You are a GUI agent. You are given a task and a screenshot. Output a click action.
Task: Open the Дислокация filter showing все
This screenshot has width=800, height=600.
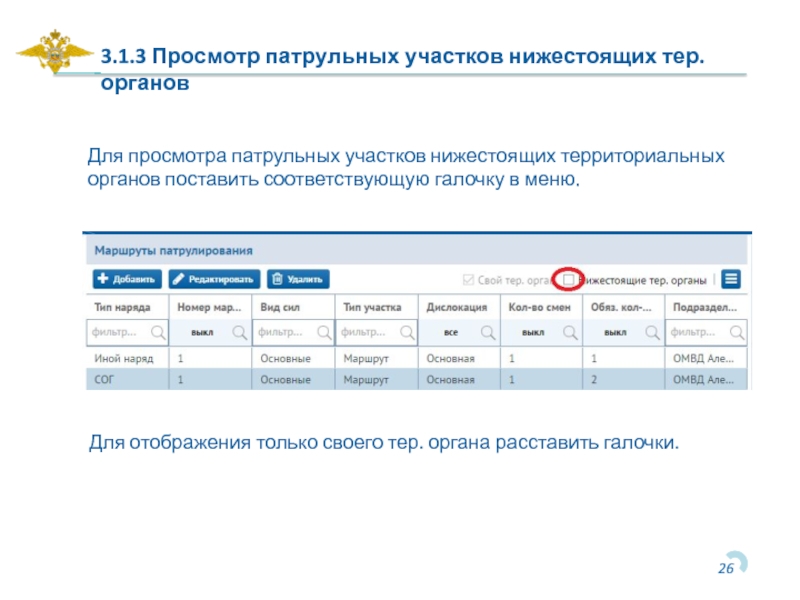[459, 333]
